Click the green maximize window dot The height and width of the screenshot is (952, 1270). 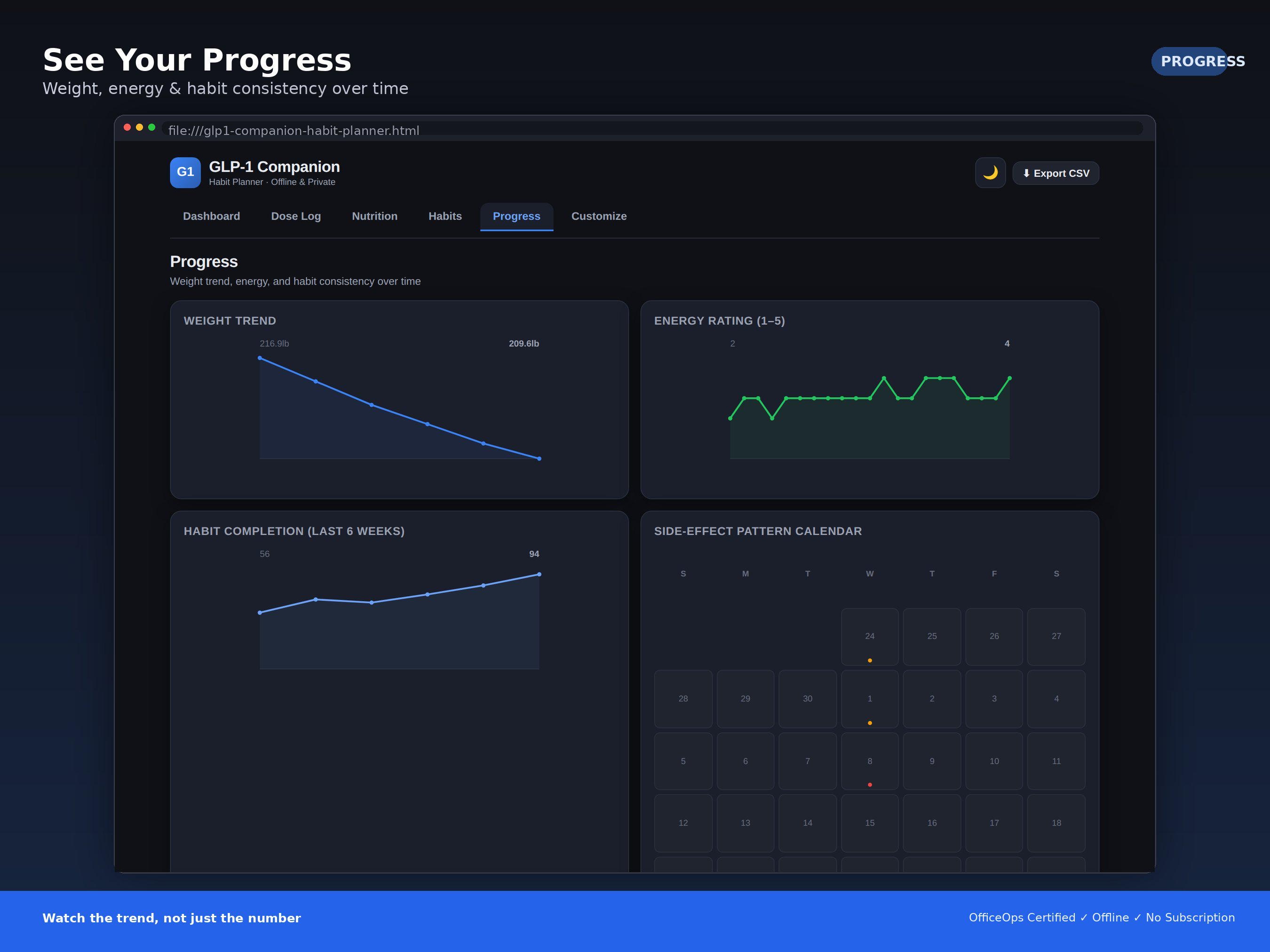click(x=151, y=127)
